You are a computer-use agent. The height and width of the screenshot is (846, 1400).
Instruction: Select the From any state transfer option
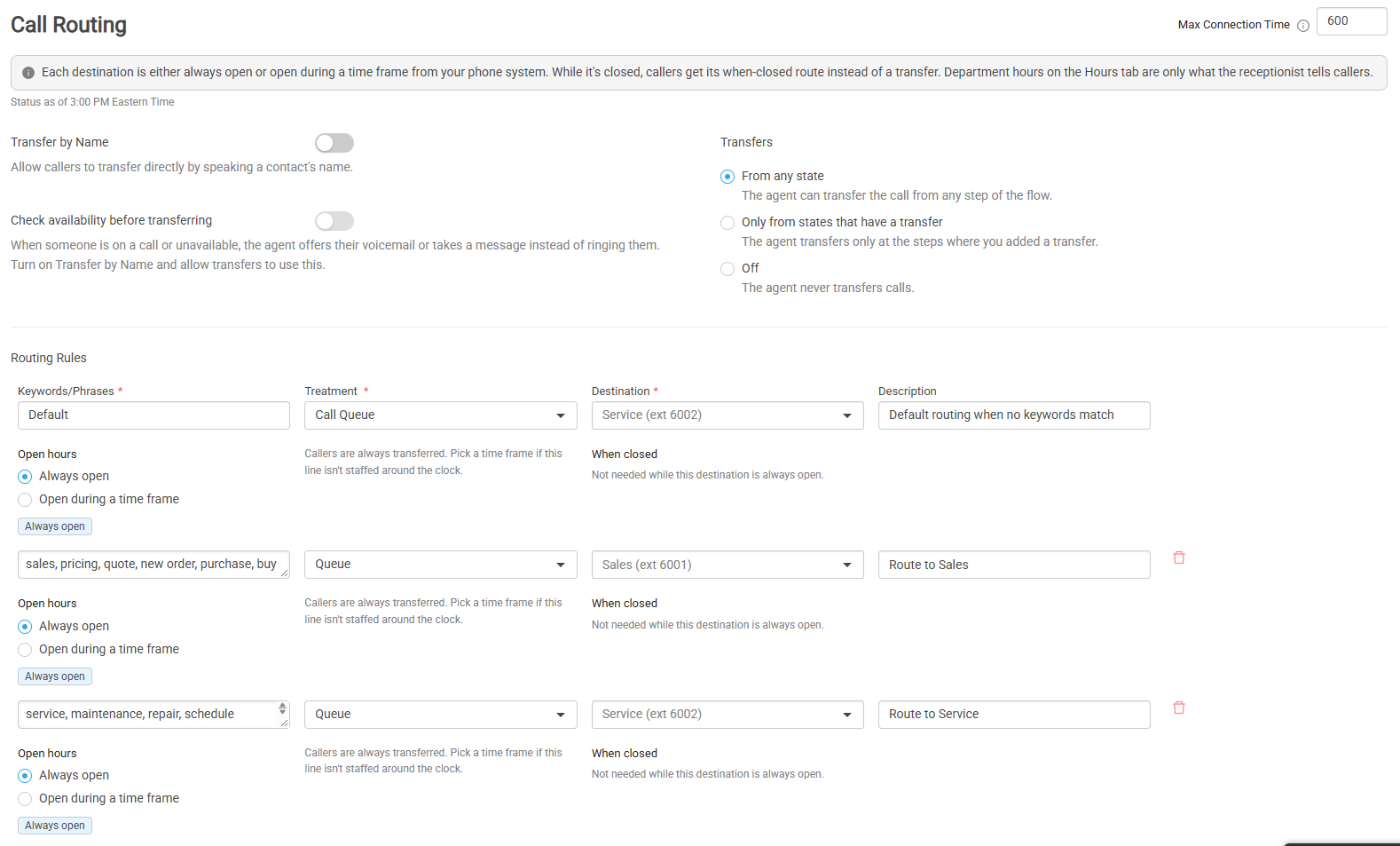(x=727, y=176)
